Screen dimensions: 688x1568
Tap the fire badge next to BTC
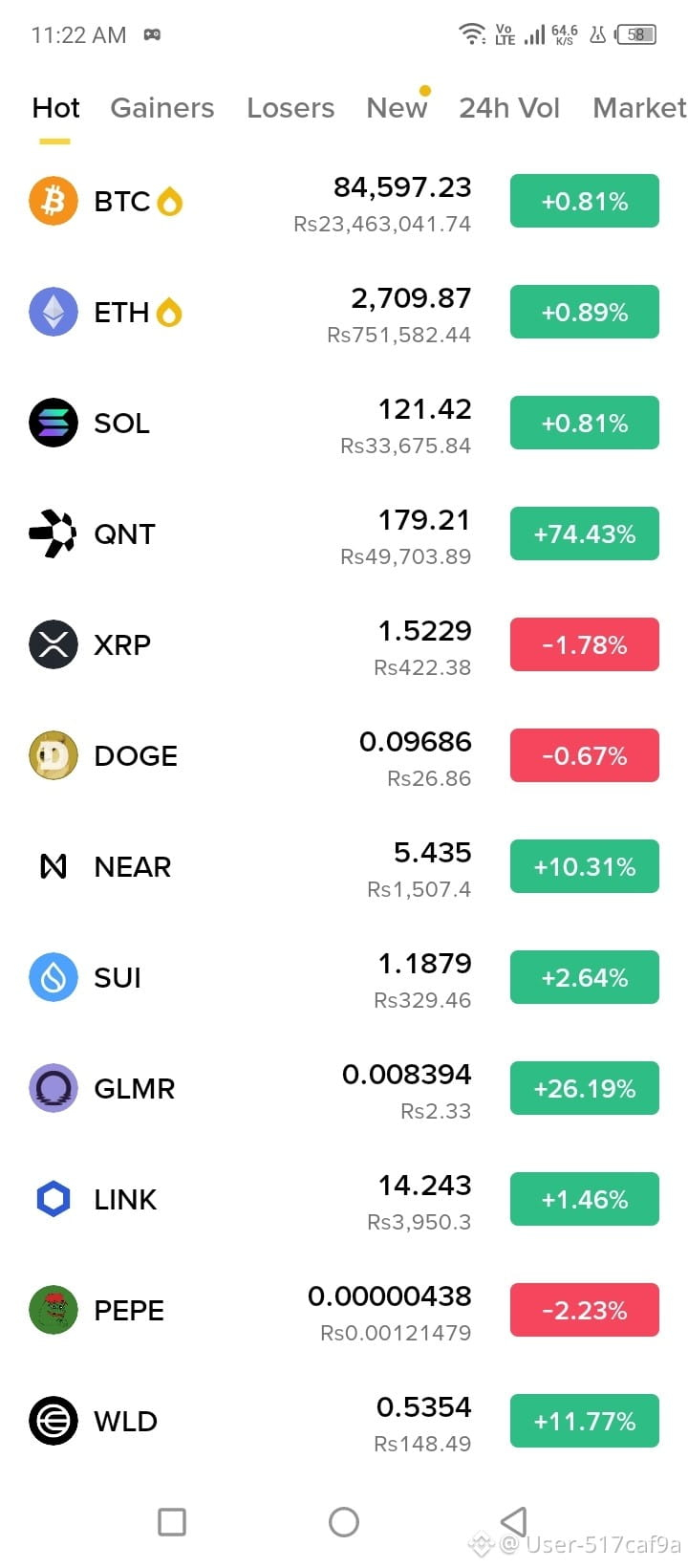point(170,201)
